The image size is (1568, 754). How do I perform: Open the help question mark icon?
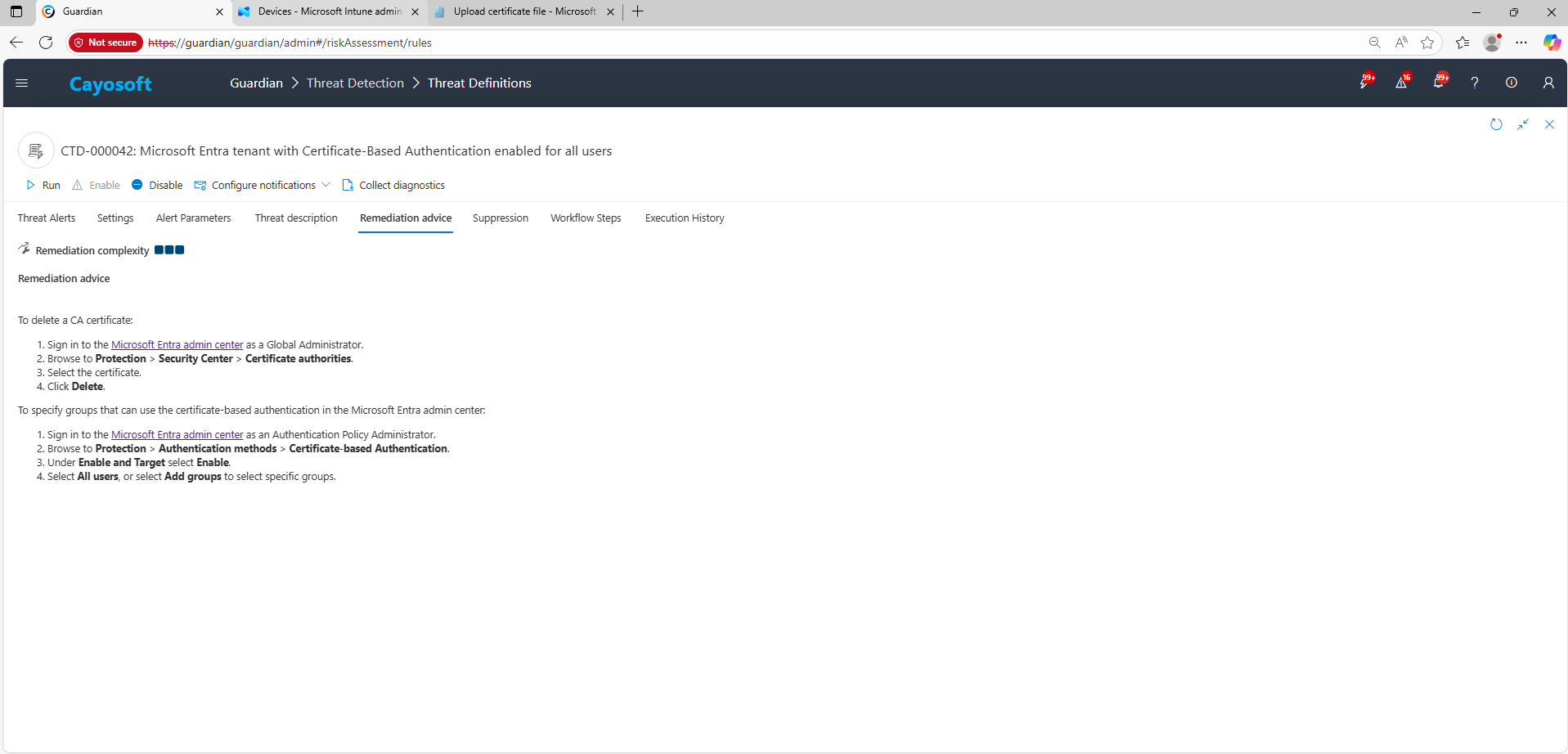[1474, 83]
